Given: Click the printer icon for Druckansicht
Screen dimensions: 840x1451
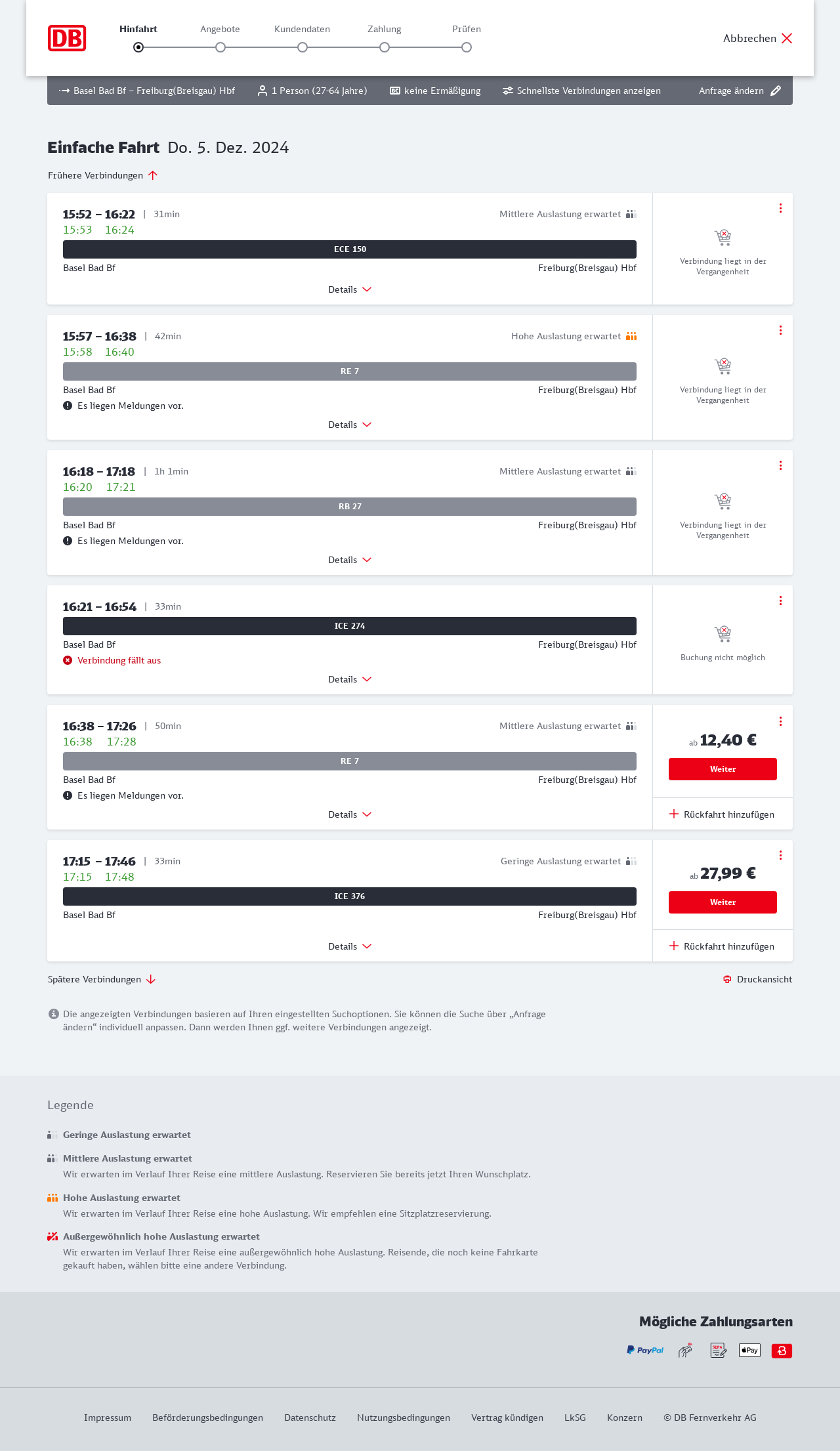Looking at the screenshot, I should tap(727, 979).
